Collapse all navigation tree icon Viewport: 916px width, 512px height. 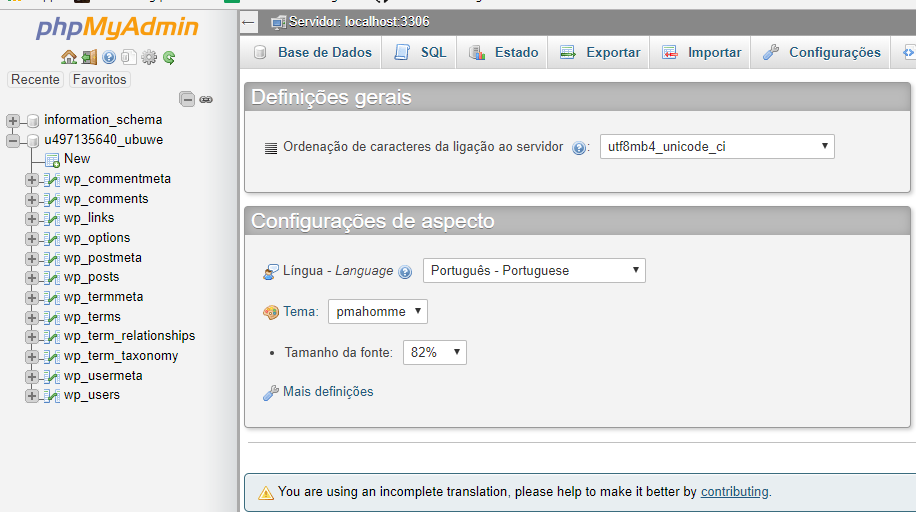[187, 99]
